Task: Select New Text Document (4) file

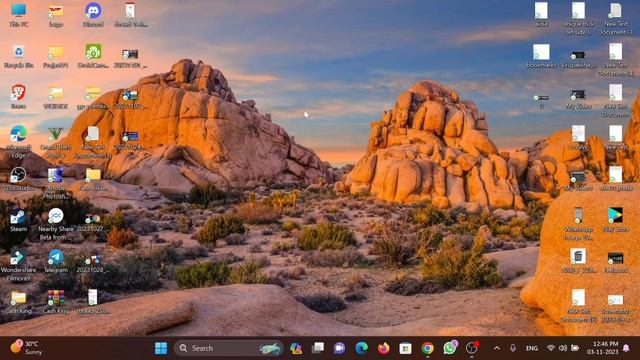Action: 616,60
